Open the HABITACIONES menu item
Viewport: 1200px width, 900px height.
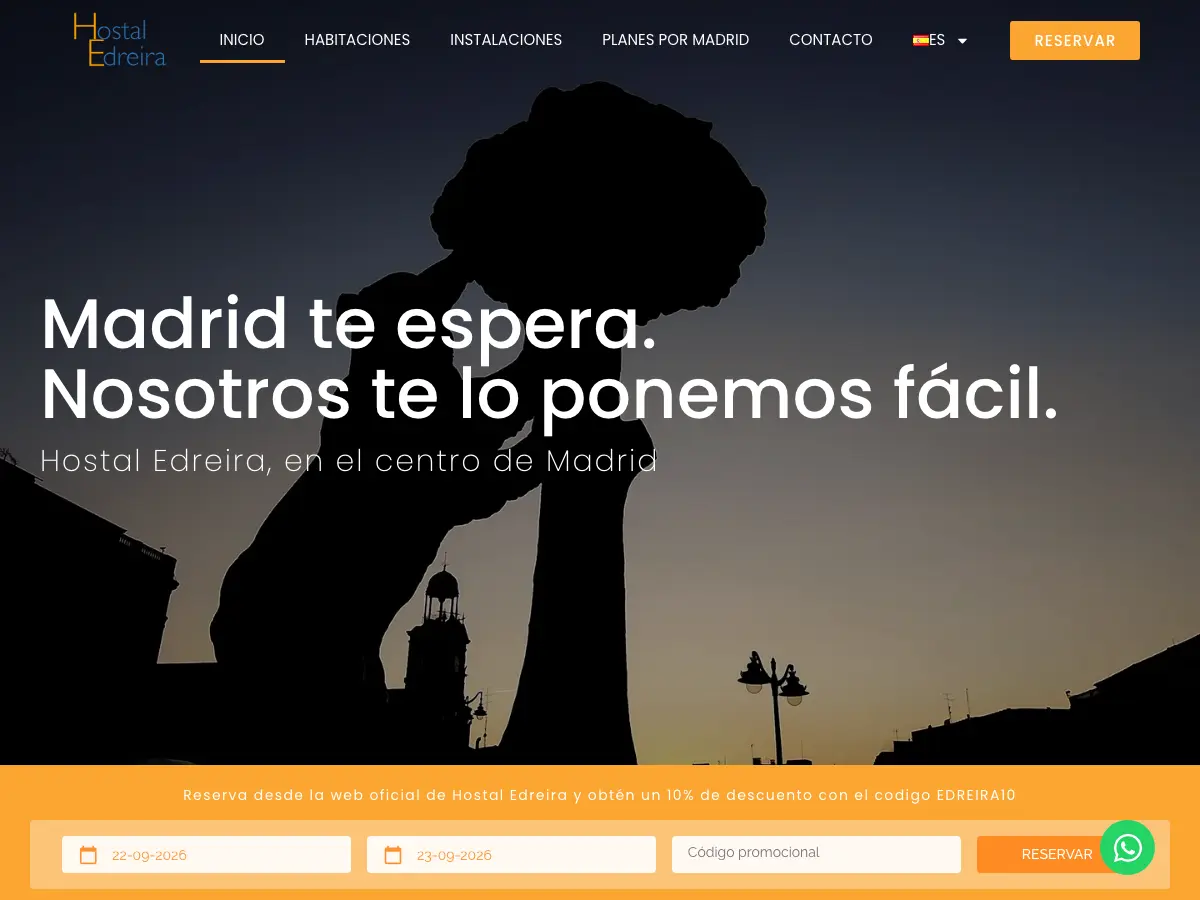pyautogui.click(x=357, y=40)
